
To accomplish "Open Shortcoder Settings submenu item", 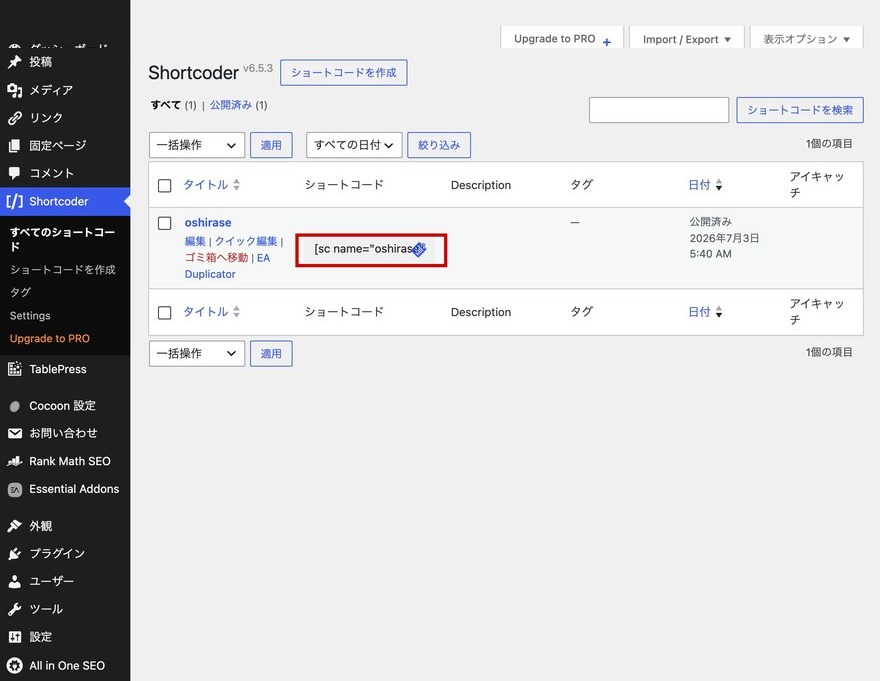I will coord(30,316).
